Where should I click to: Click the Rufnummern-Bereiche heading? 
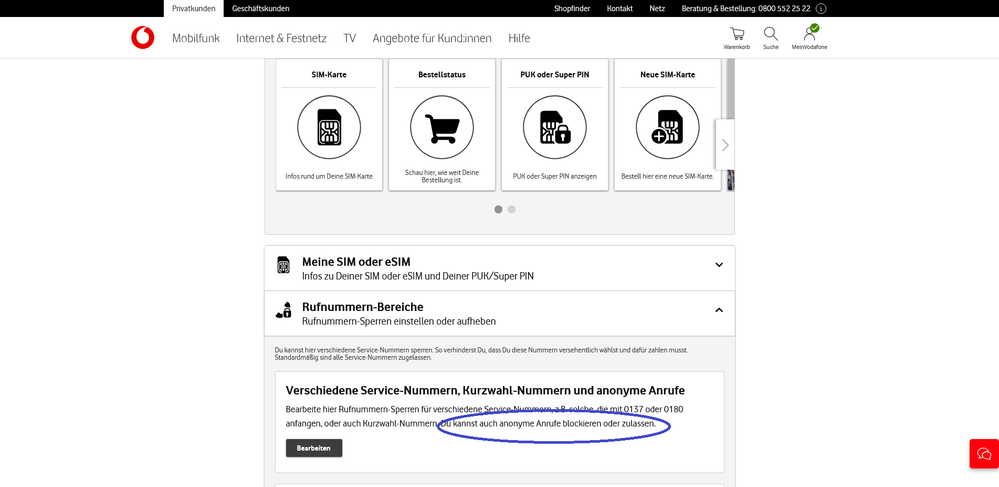[363, 307]
